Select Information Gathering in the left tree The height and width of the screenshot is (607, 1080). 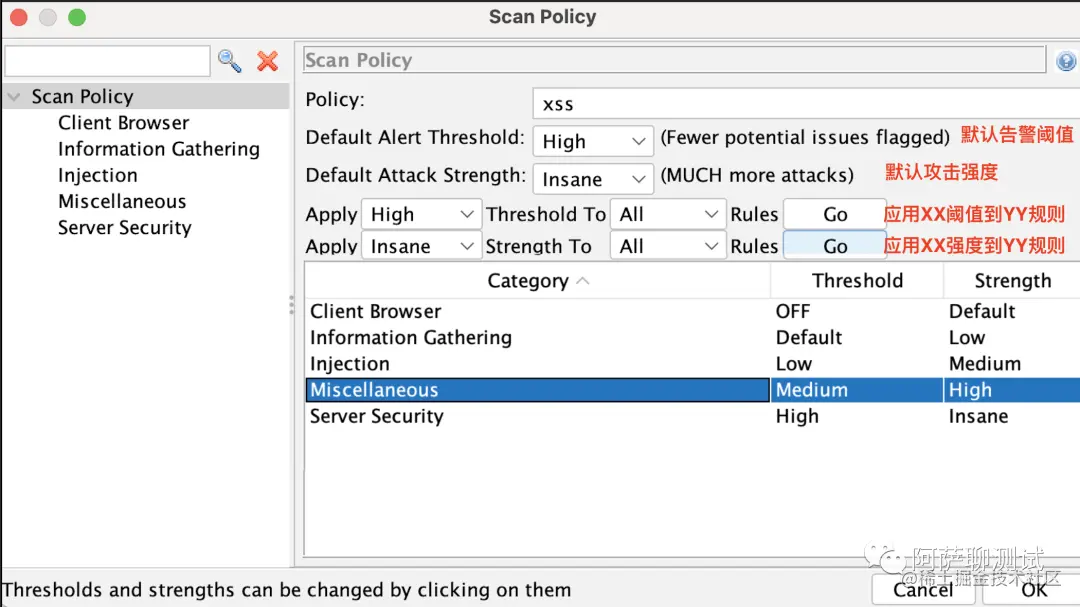coord(158,149)
